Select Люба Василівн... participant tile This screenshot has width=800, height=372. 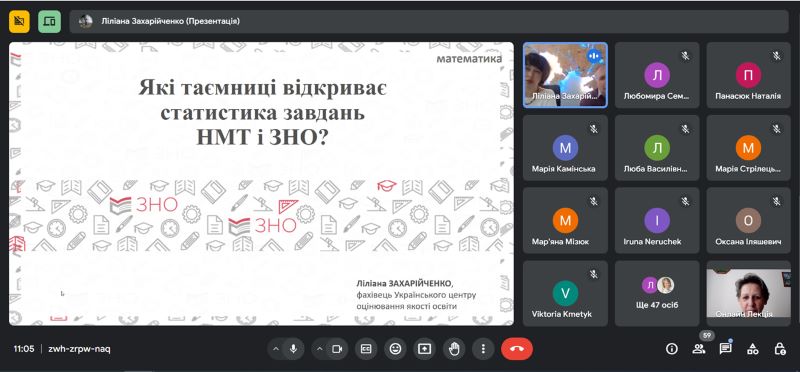pos(657,148)
